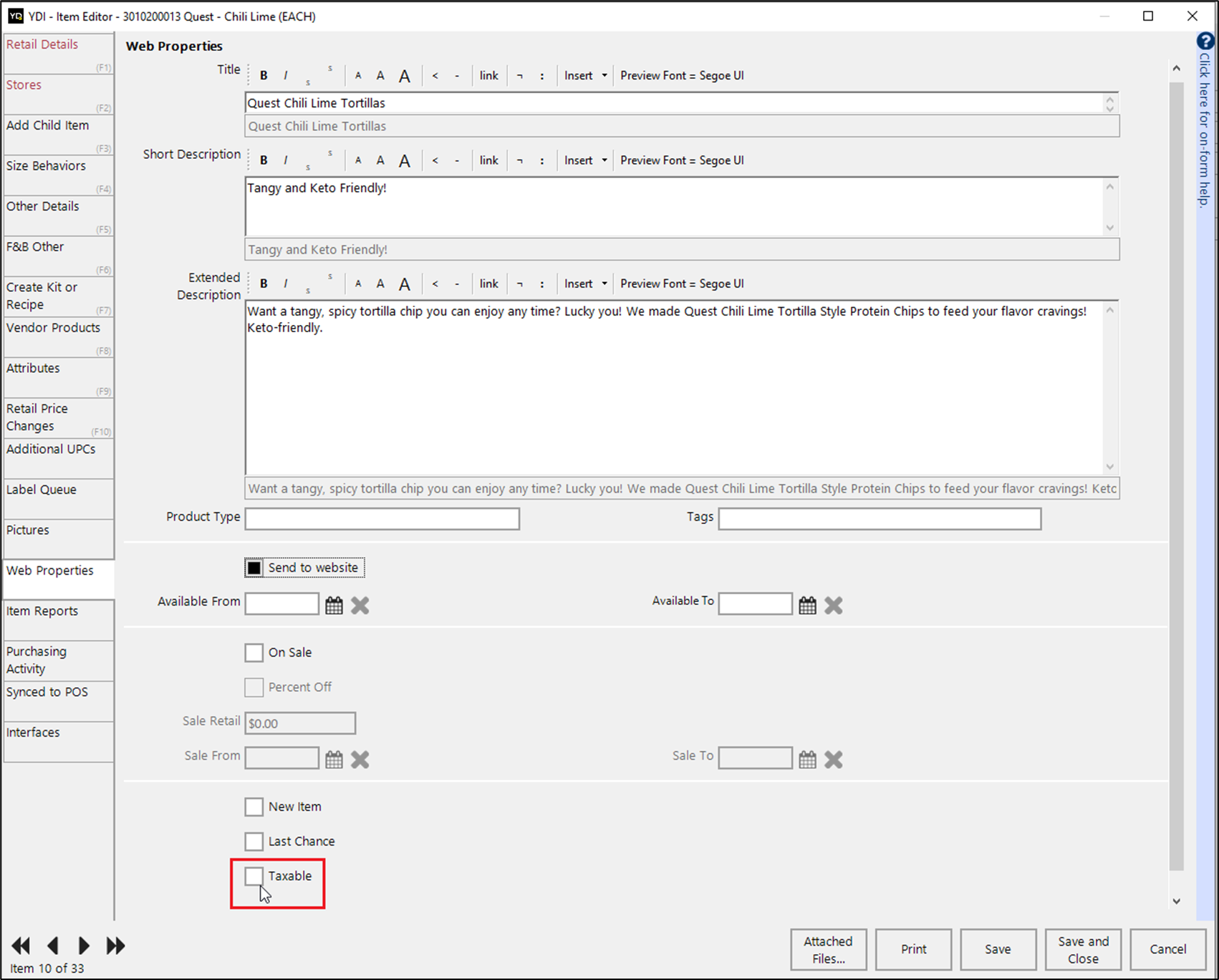Clear the Sale To date
Viewport: 1219px width, 980px height.
(x=834, y=760)
